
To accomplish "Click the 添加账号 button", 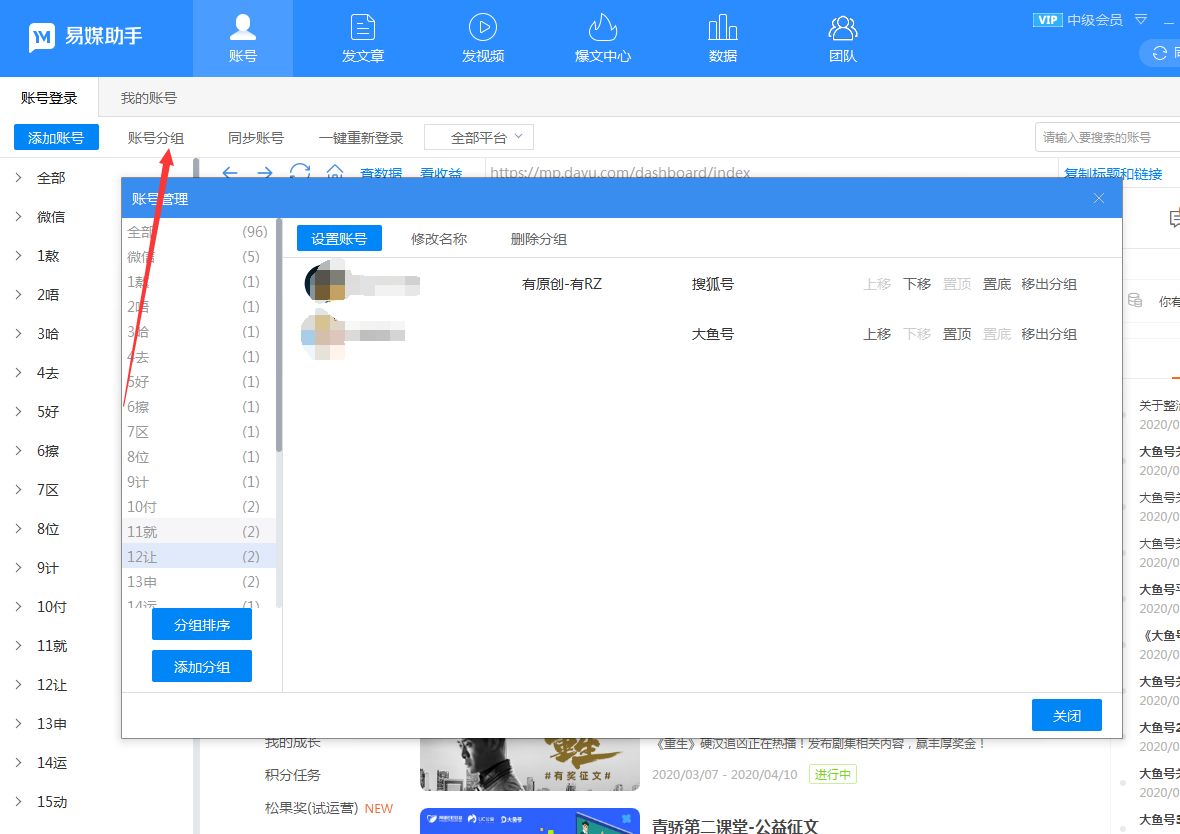I will tap(56, 138).
